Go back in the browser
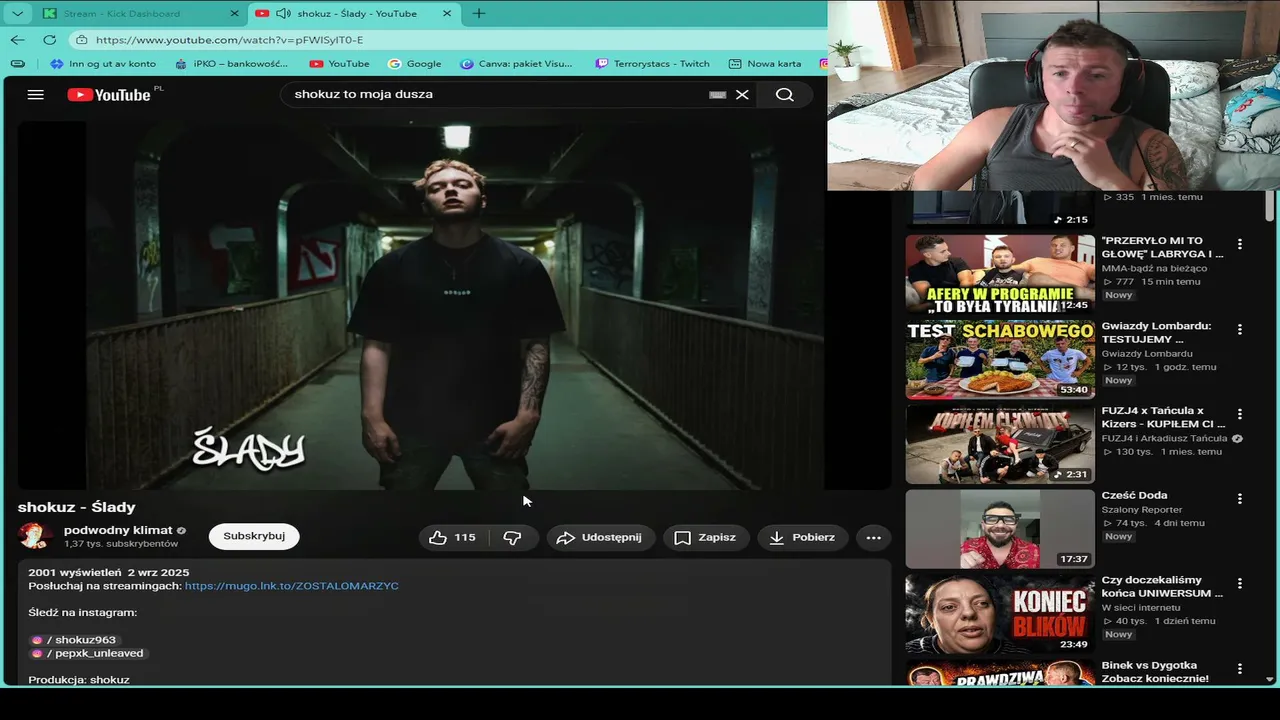Viewport: 1280px width, 720px height. coord(18,40)
